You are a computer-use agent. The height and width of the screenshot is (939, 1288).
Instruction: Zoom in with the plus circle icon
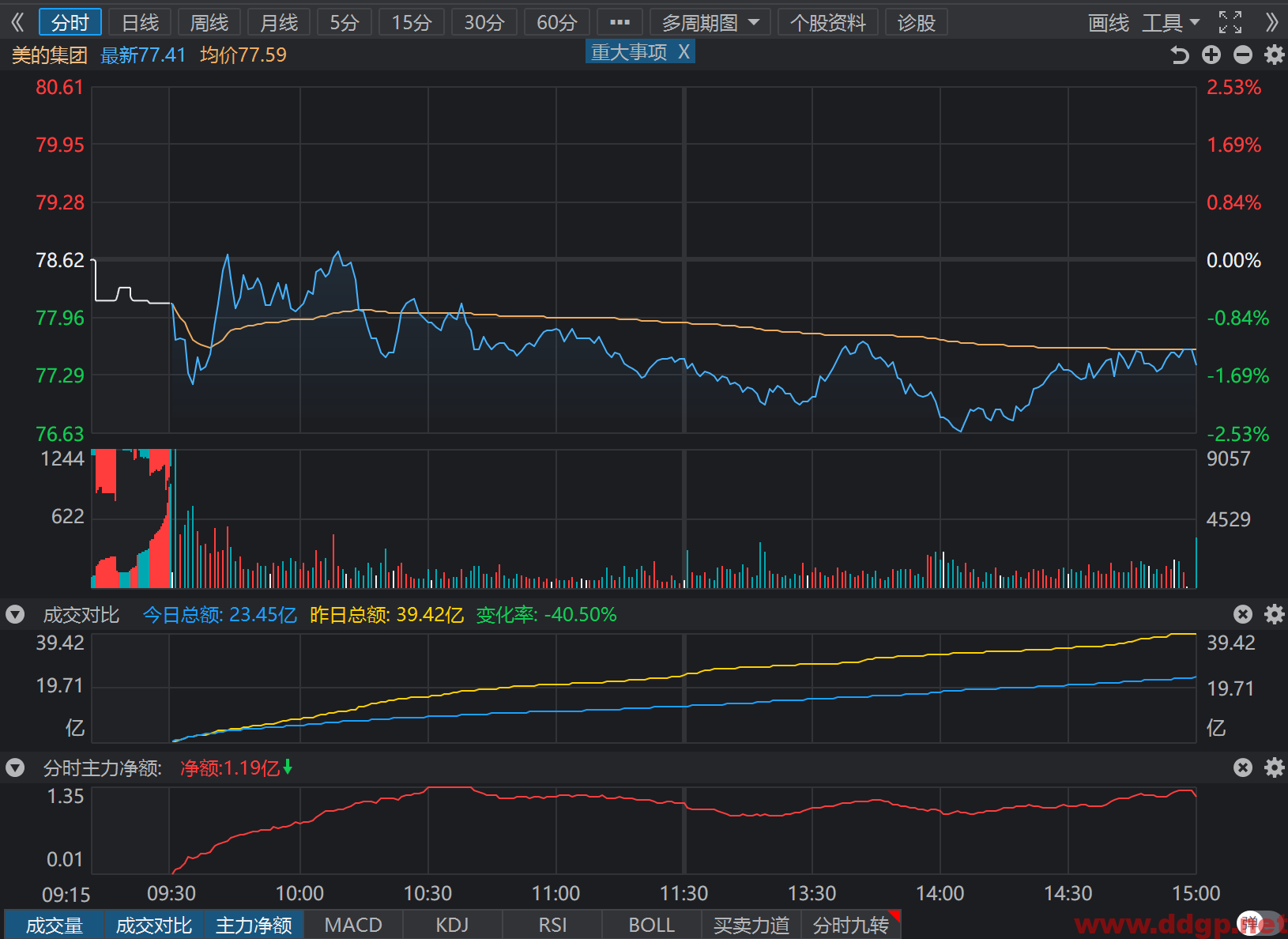1211,55
